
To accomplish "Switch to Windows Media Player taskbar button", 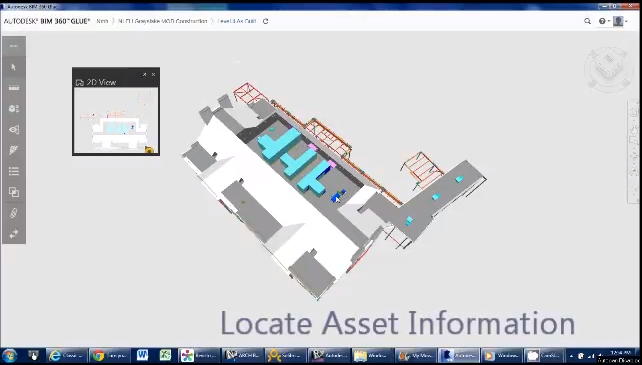I will (x=502, y=356).
